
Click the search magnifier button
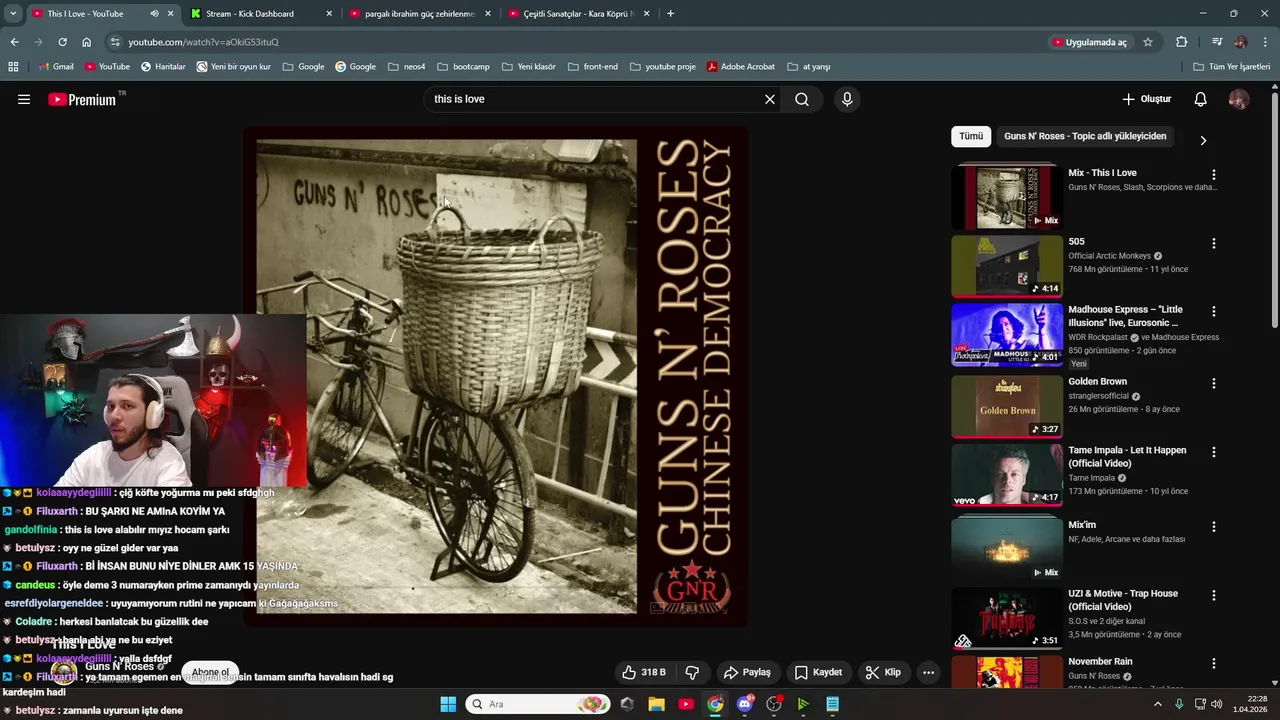coord(802,99)
